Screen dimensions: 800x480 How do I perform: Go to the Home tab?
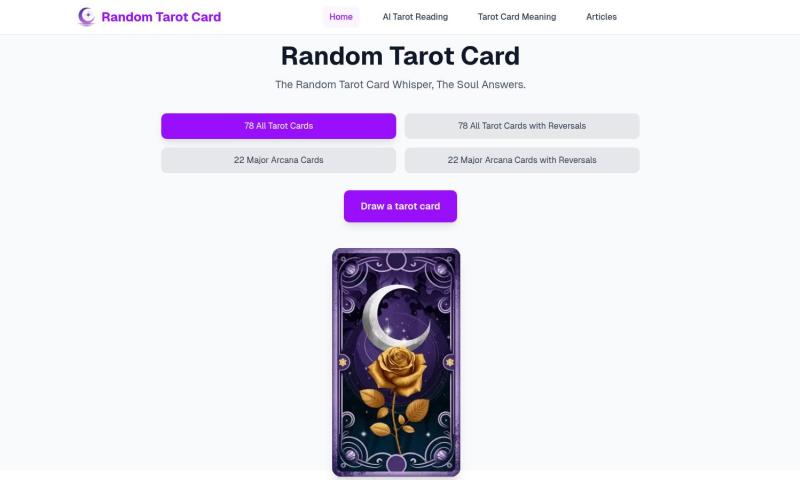(341, 17)
